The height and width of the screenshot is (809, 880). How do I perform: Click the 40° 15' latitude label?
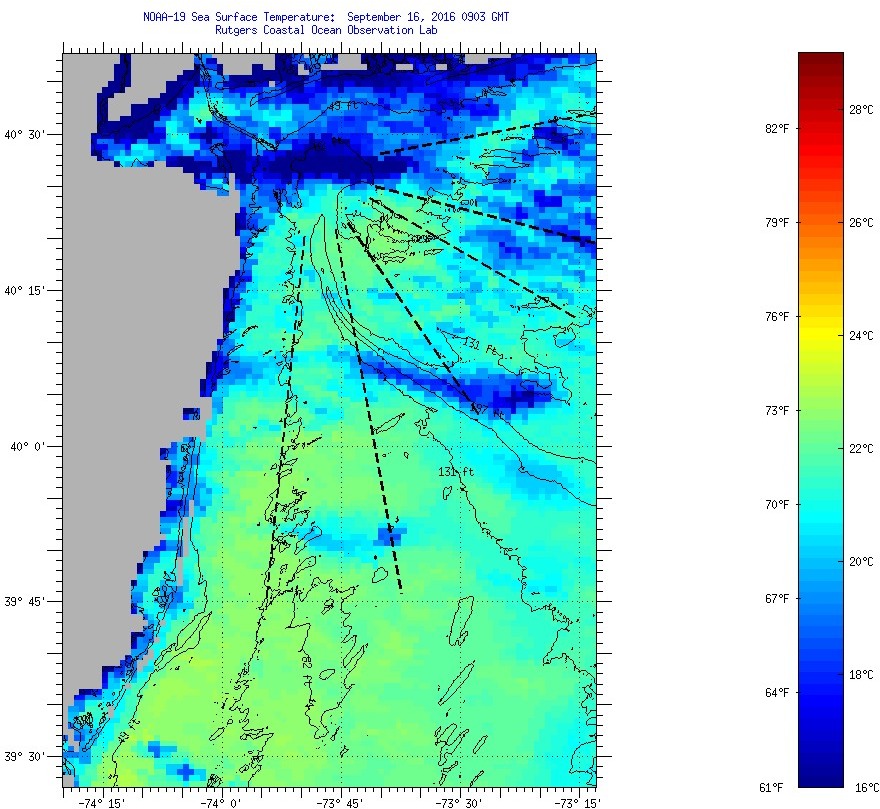(24, 291)
